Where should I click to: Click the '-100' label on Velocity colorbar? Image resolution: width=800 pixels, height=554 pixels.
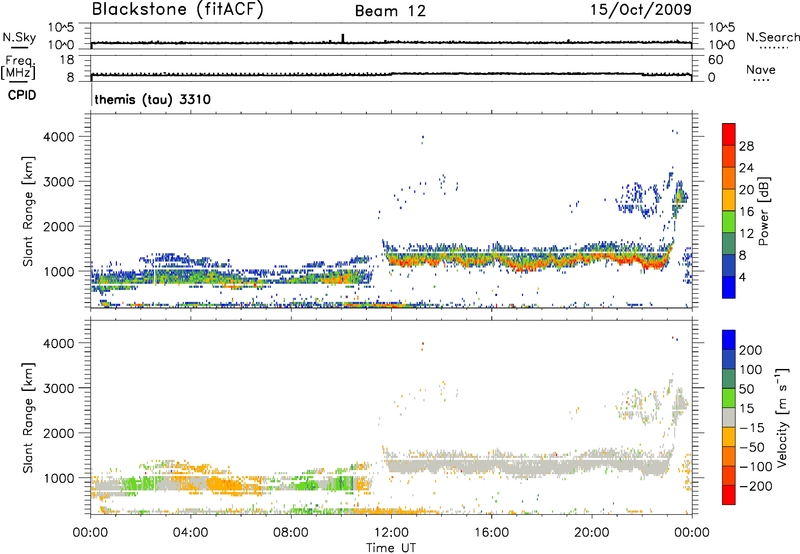coord(756,467)
